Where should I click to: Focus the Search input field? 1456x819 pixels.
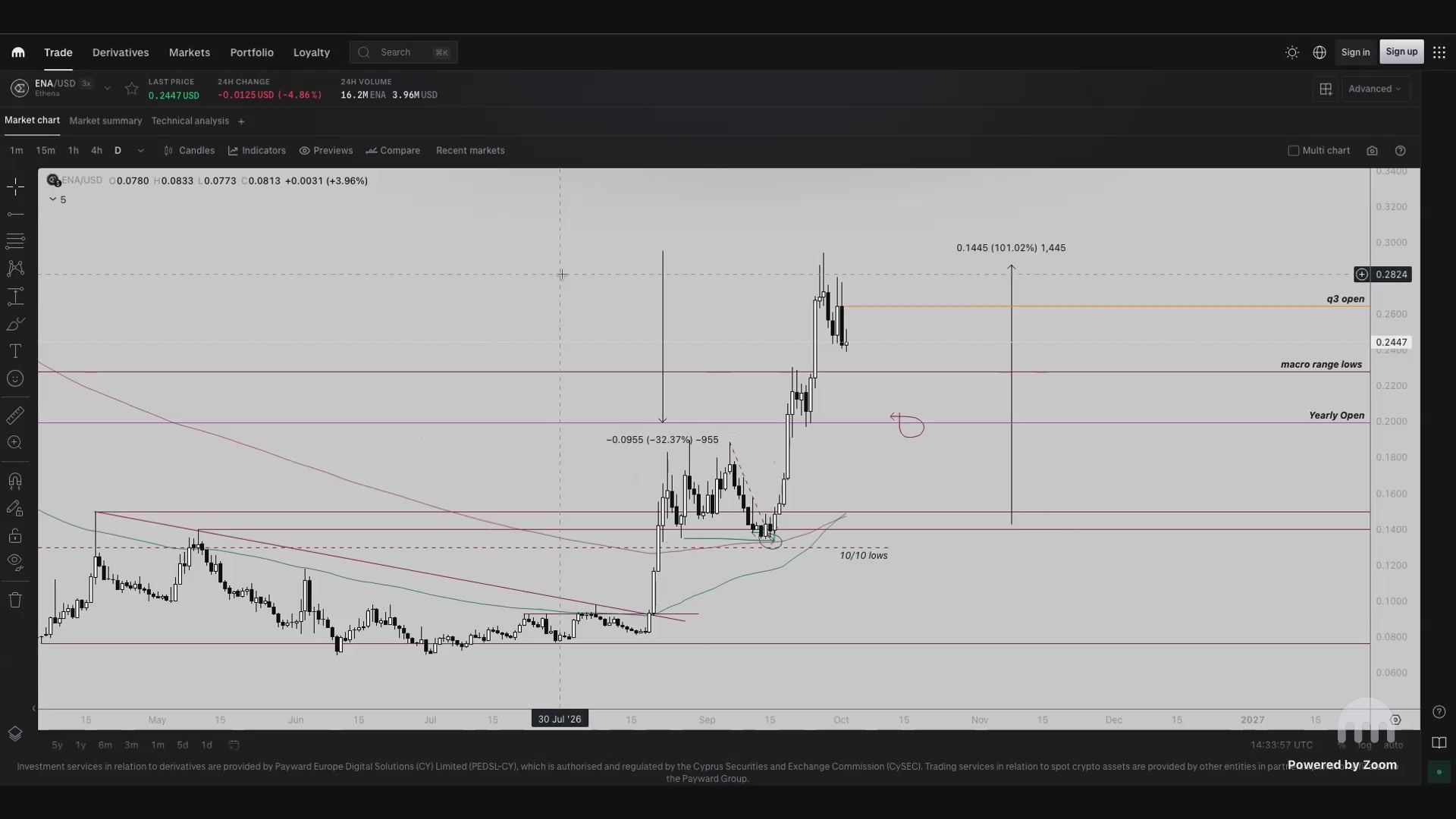tap(403, 52)
